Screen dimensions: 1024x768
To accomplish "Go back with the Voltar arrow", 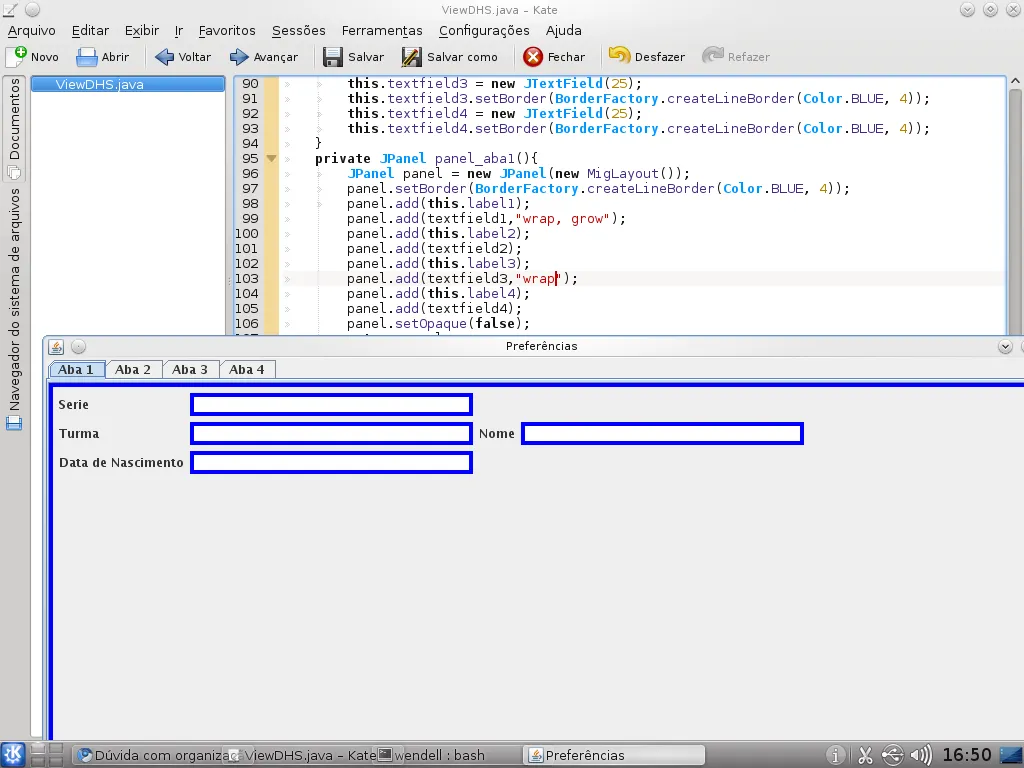I will (x=165, y=57).
